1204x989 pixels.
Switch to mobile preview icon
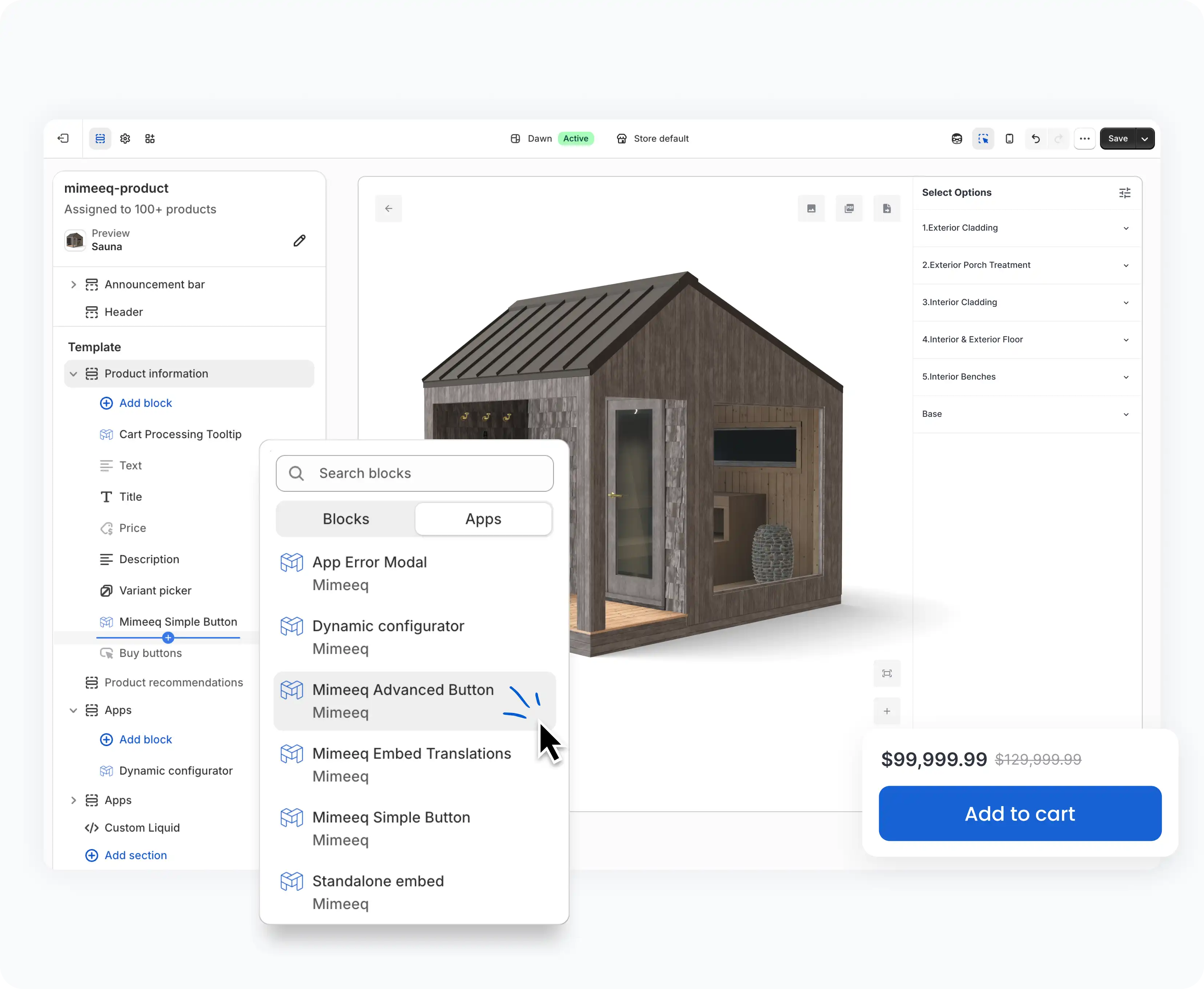(x=1009, y=139)
